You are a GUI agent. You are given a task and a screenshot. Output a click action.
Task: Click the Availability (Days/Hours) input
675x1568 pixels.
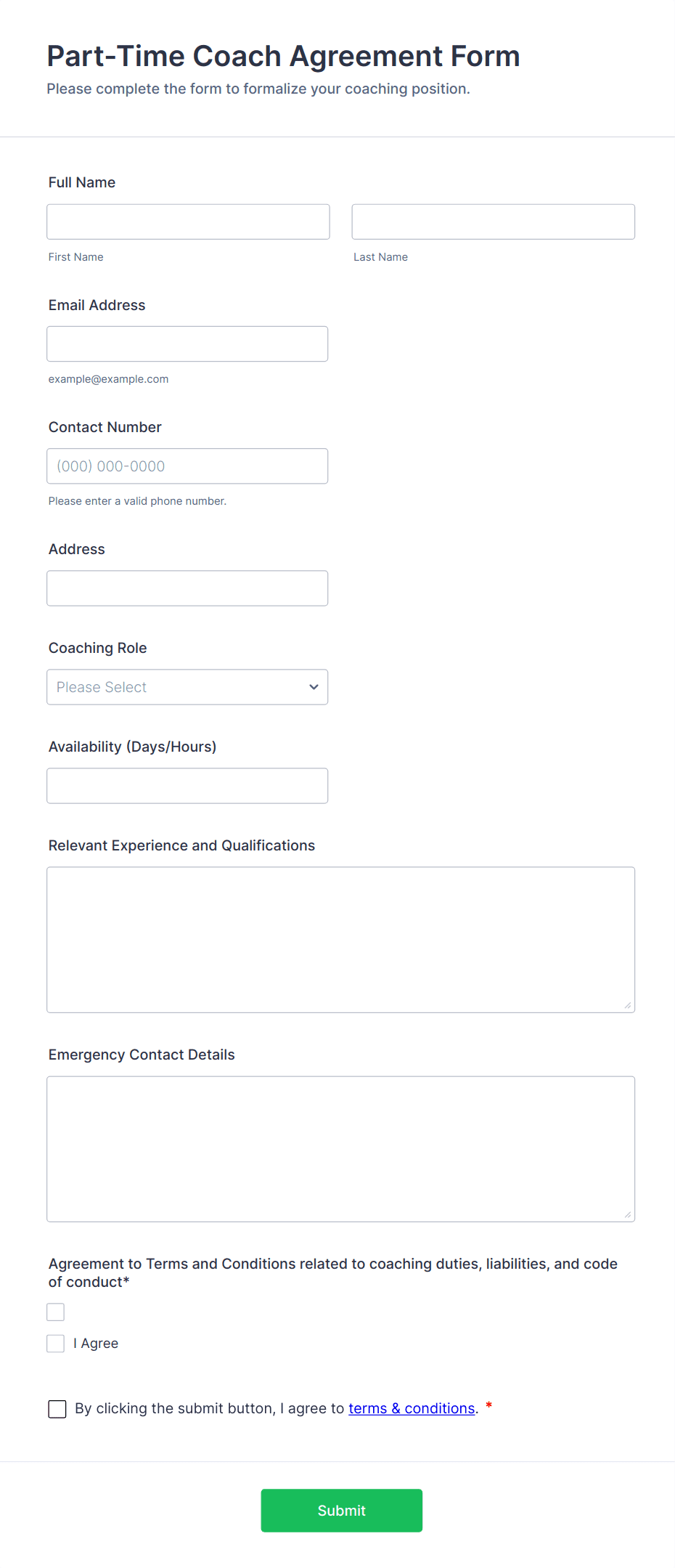[187, 786]
